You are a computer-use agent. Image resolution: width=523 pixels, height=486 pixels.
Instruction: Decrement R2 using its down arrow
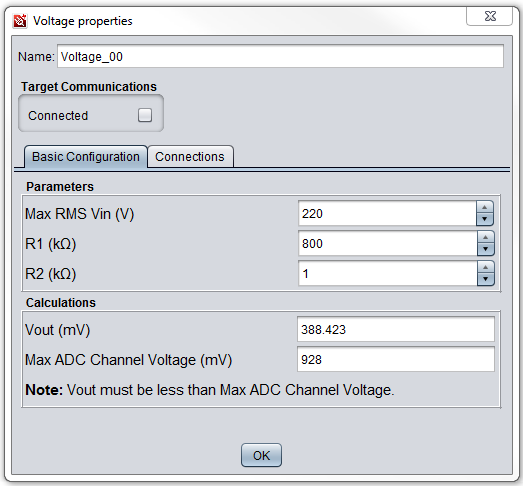click(x=485, y=279)
